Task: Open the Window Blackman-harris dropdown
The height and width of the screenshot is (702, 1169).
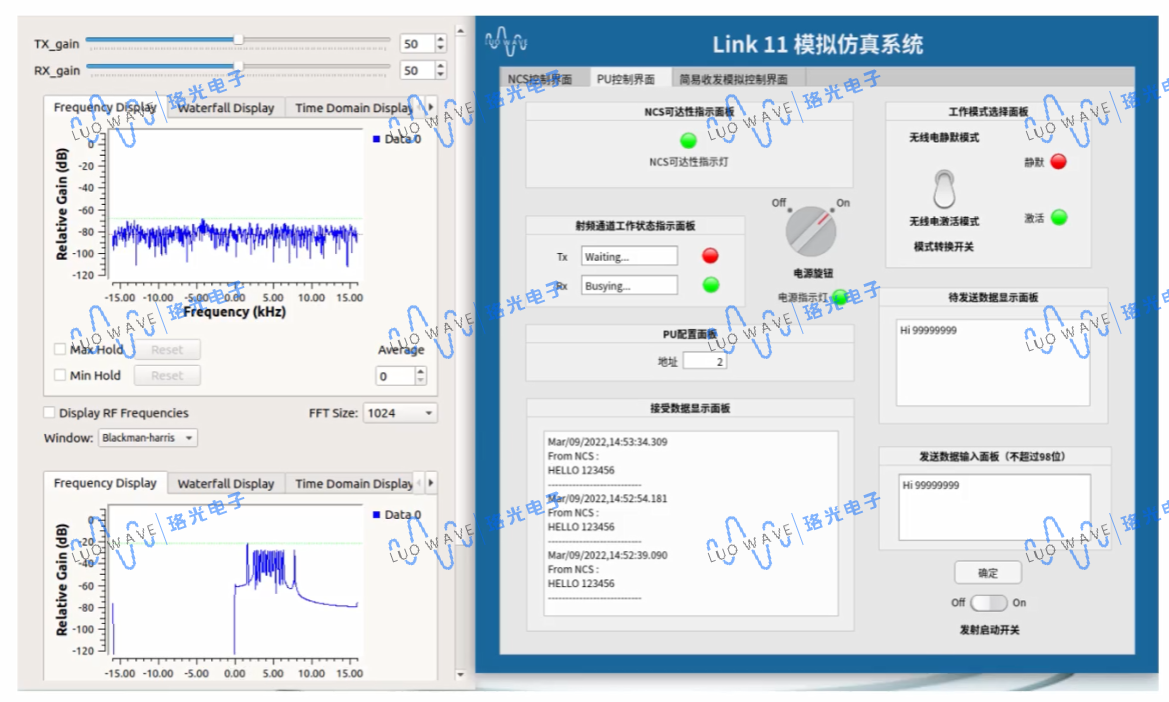Action: click(148, 438)
